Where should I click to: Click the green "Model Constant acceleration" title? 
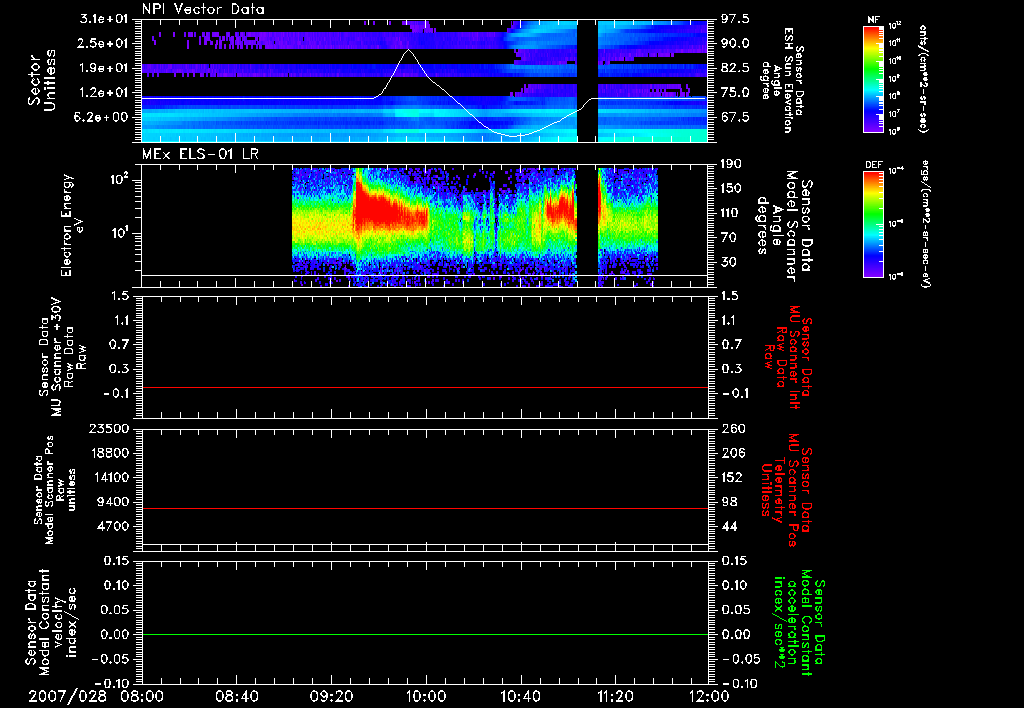click(x=797, y=622)
